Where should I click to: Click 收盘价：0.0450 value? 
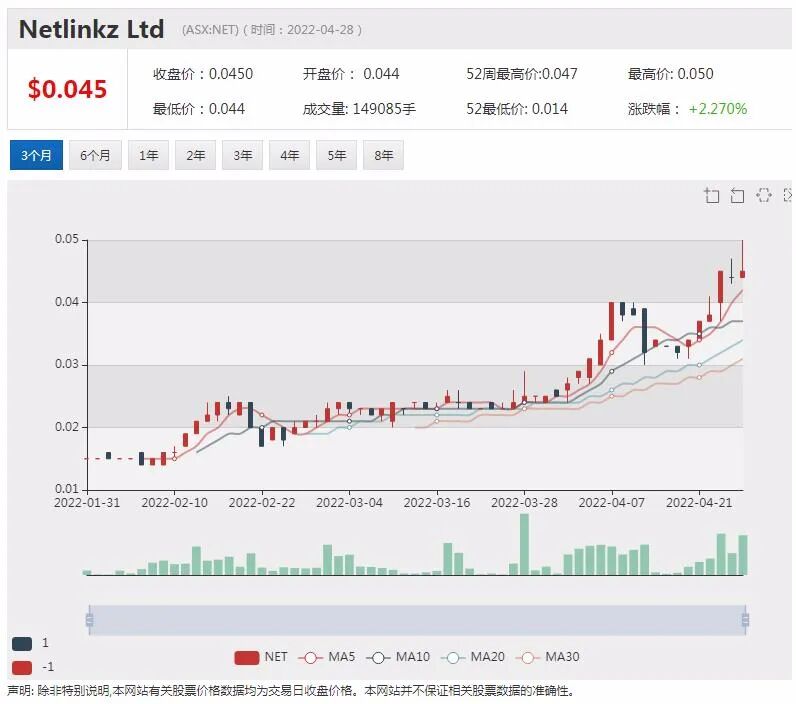(x=203, y=74)
